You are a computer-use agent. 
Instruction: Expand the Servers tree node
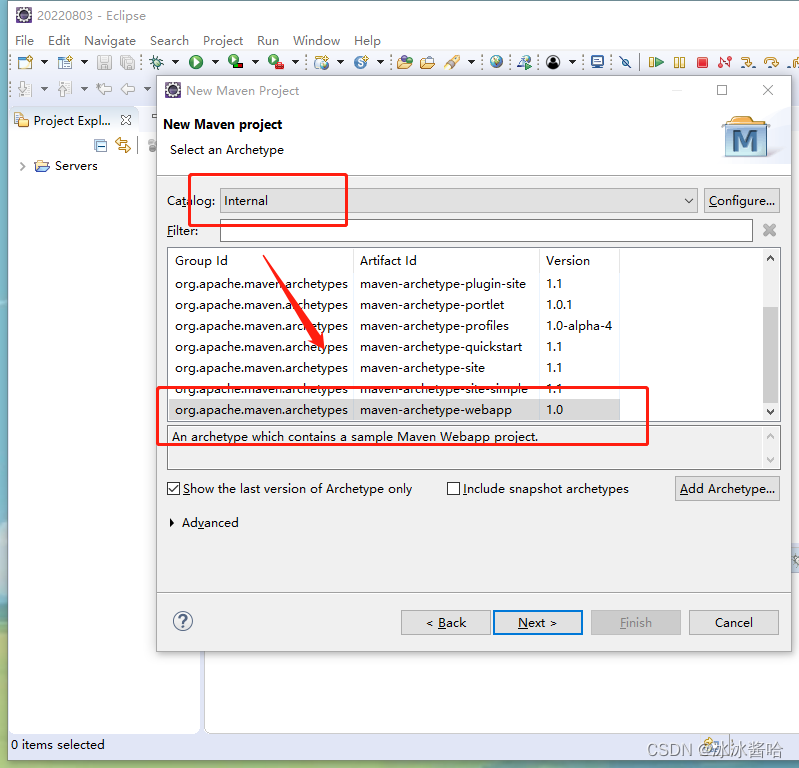(x=22, y=166)
